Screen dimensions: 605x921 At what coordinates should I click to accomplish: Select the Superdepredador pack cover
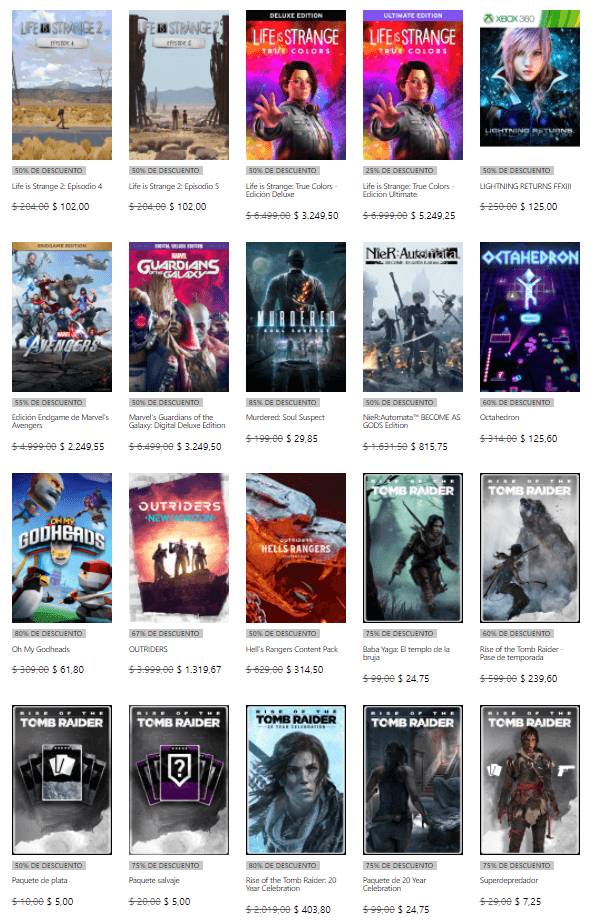[530, 780]
